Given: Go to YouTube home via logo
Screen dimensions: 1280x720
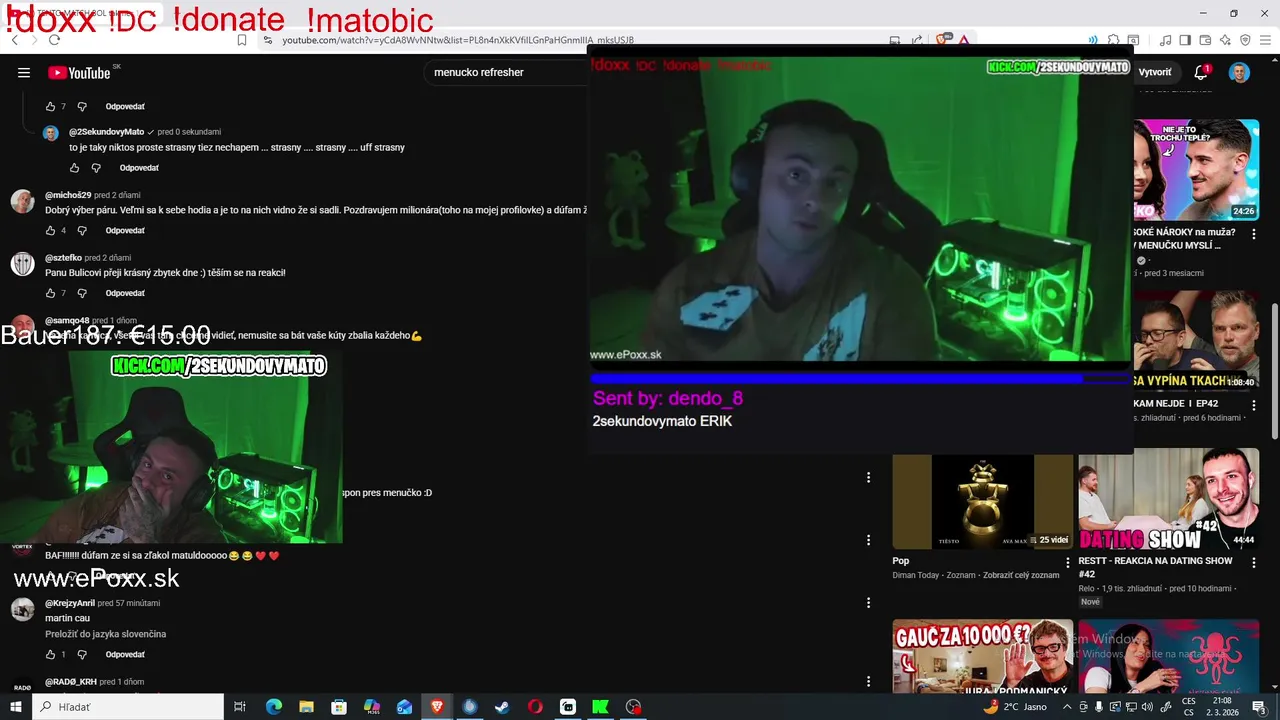Looking at the screenshot, I should [x=79, y=72].
